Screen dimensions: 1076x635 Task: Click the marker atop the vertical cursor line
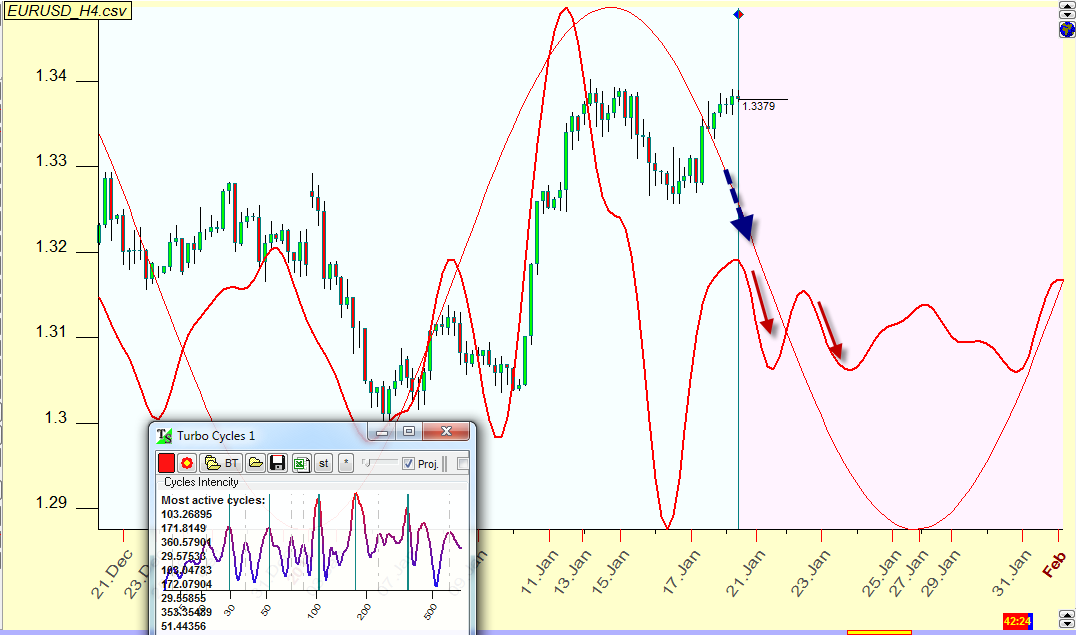coord(738,14)
